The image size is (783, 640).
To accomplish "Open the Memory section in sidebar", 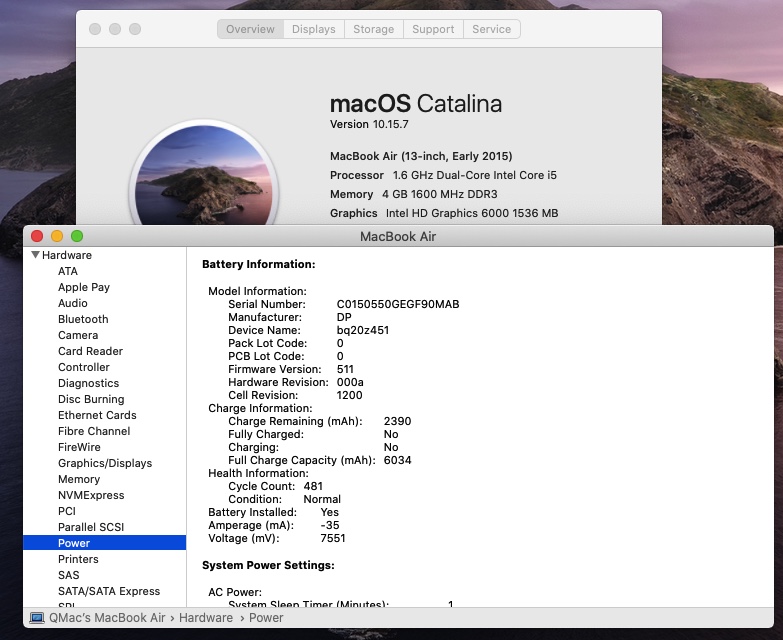I will [x=79, y=479].
